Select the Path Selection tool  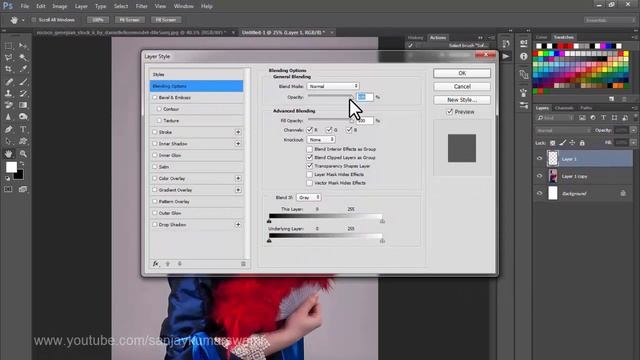[8, 142]
